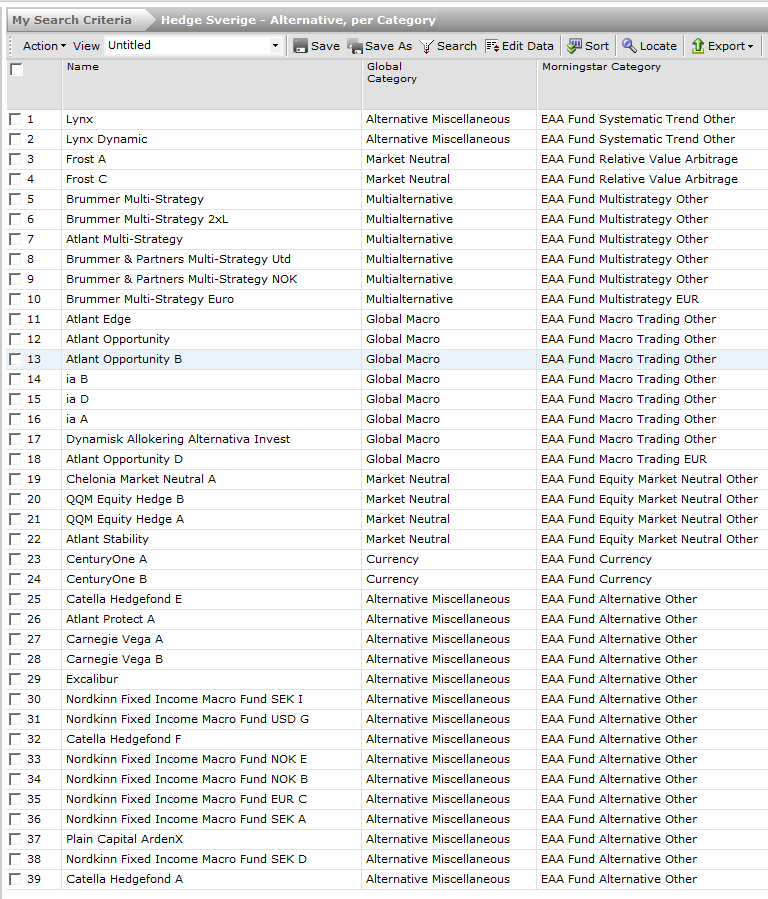
Task: Go to My Search Criteria breadcrumb
Action: (x=71, y=20)
